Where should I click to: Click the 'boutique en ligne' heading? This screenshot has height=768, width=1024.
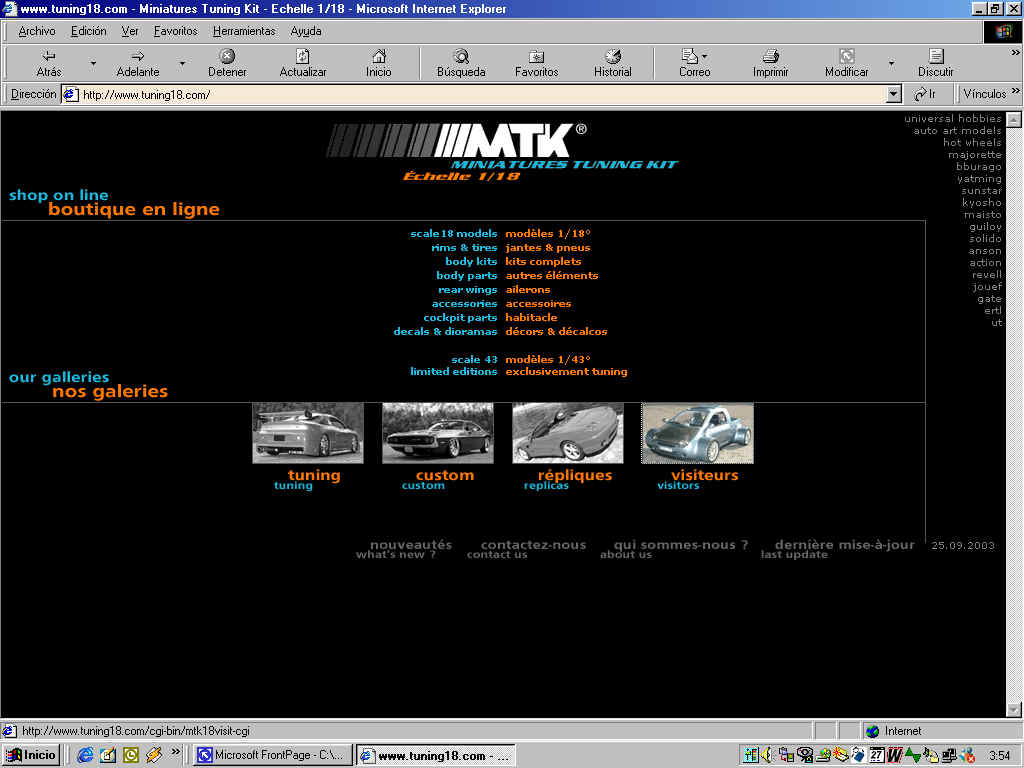[x=134, y=210]
